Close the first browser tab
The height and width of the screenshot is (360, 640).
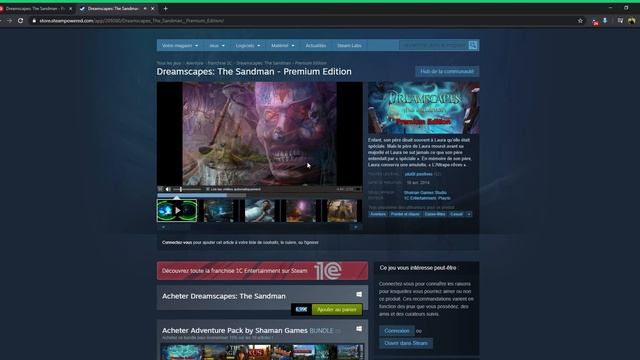point(70,9)
